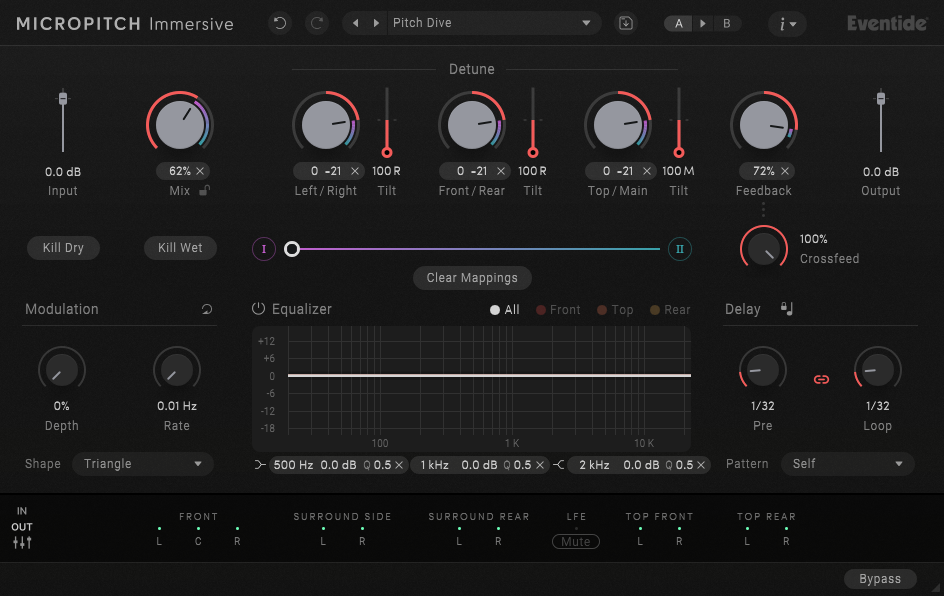The width and height of the screenshot is (944, 596).
Task: Click the Front/Rear detune knob
Action: [x=472, y=125]
